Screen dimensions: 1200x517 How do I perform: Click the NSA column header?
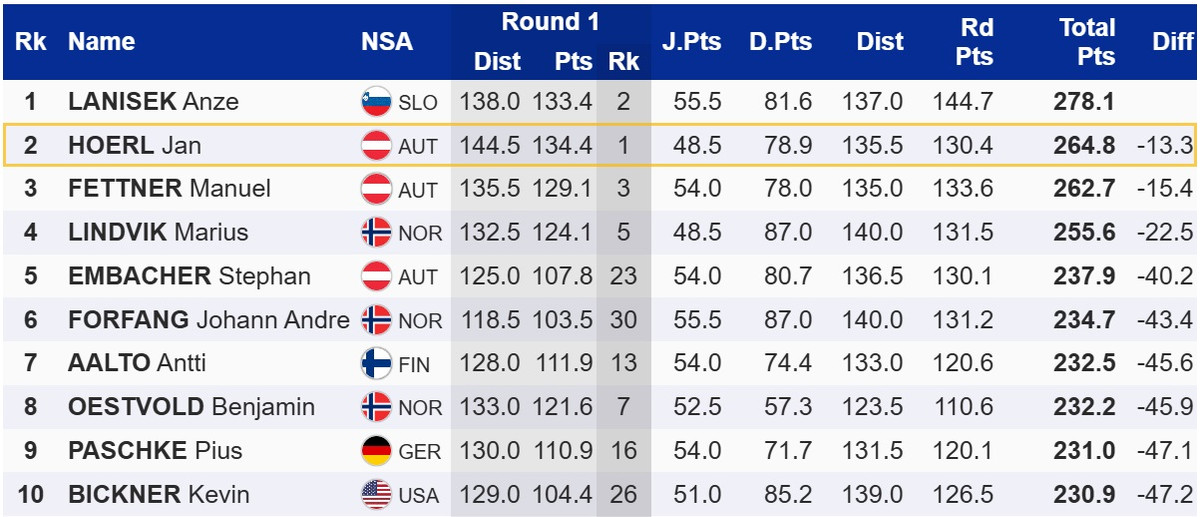387,42
